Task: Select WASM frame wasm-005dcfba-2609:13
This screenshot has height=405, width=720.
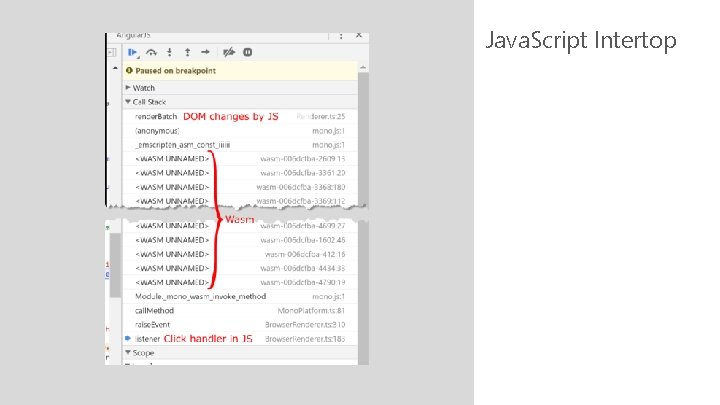Action: click(240, 159)
